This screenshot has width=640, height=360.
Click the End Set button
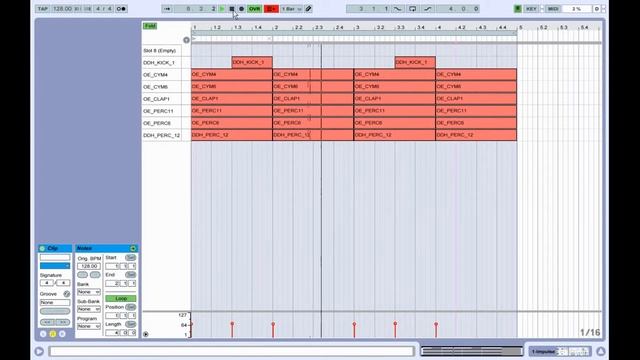[x=130, y=275]
